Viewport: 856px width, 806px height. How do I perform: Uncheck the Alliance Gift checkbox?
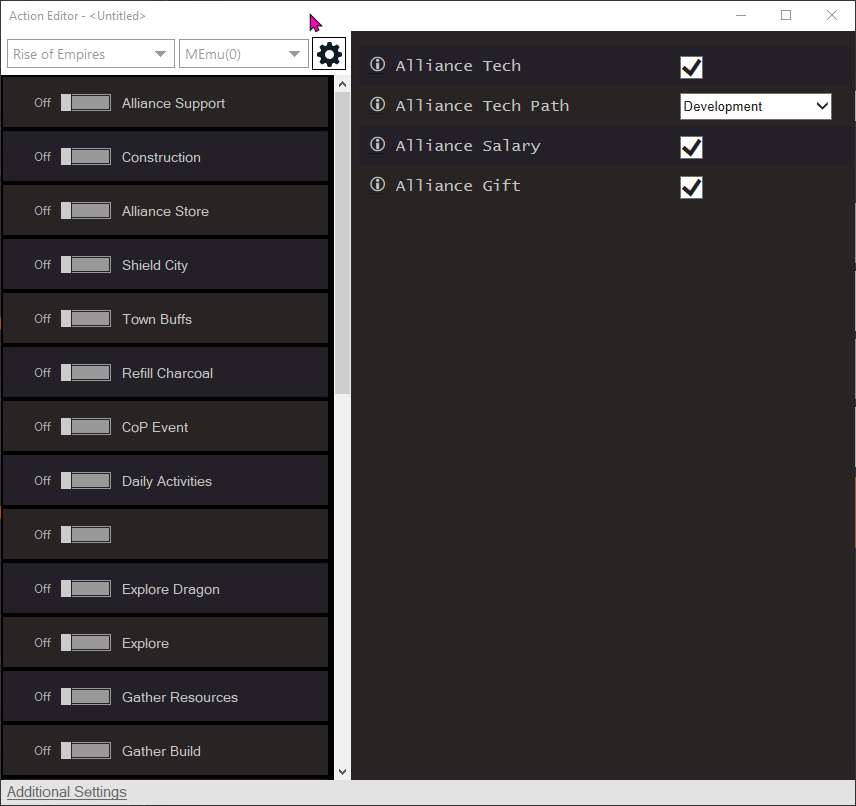click(x=691, y=187)
